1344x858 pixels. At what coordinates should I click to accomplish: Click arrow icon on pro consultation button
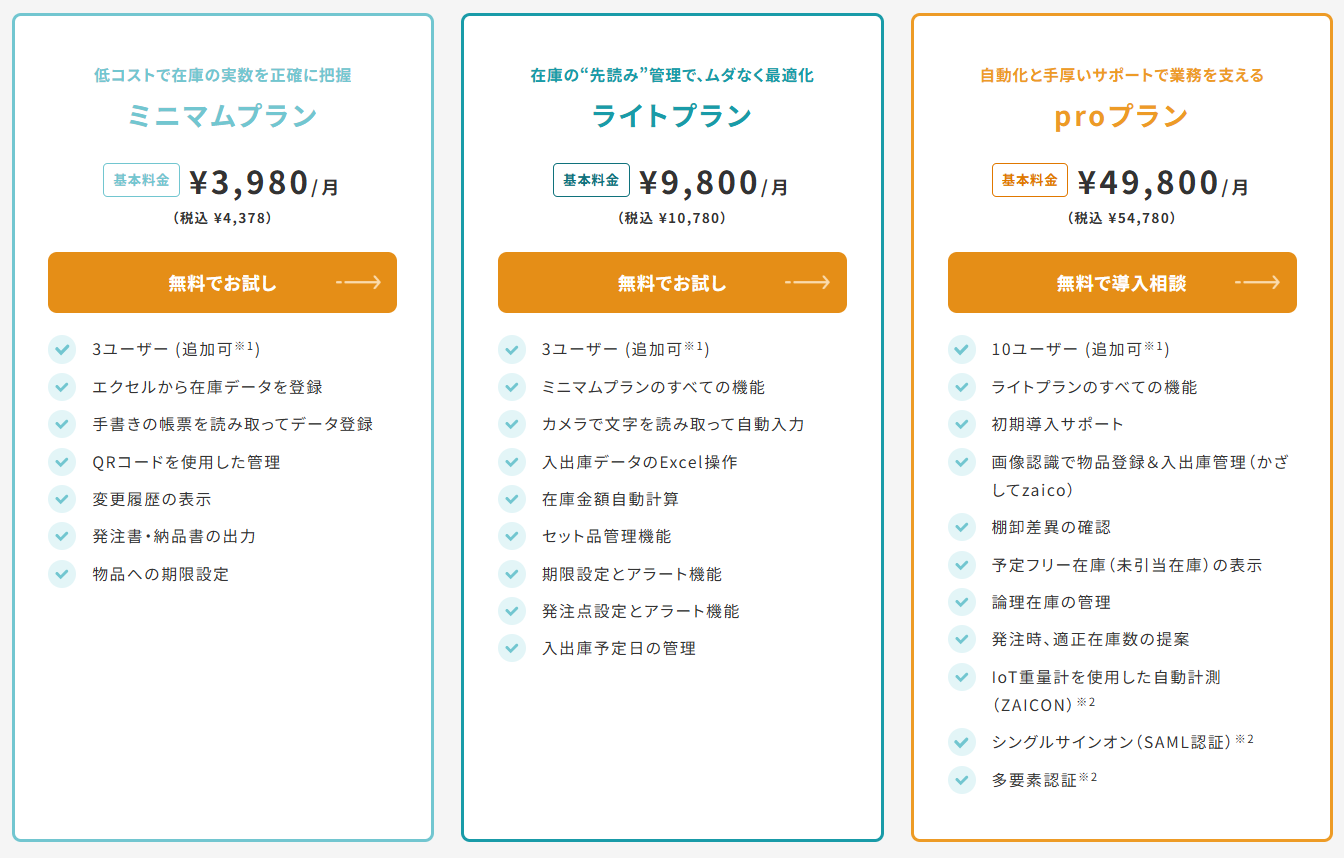click(1258, 283)
